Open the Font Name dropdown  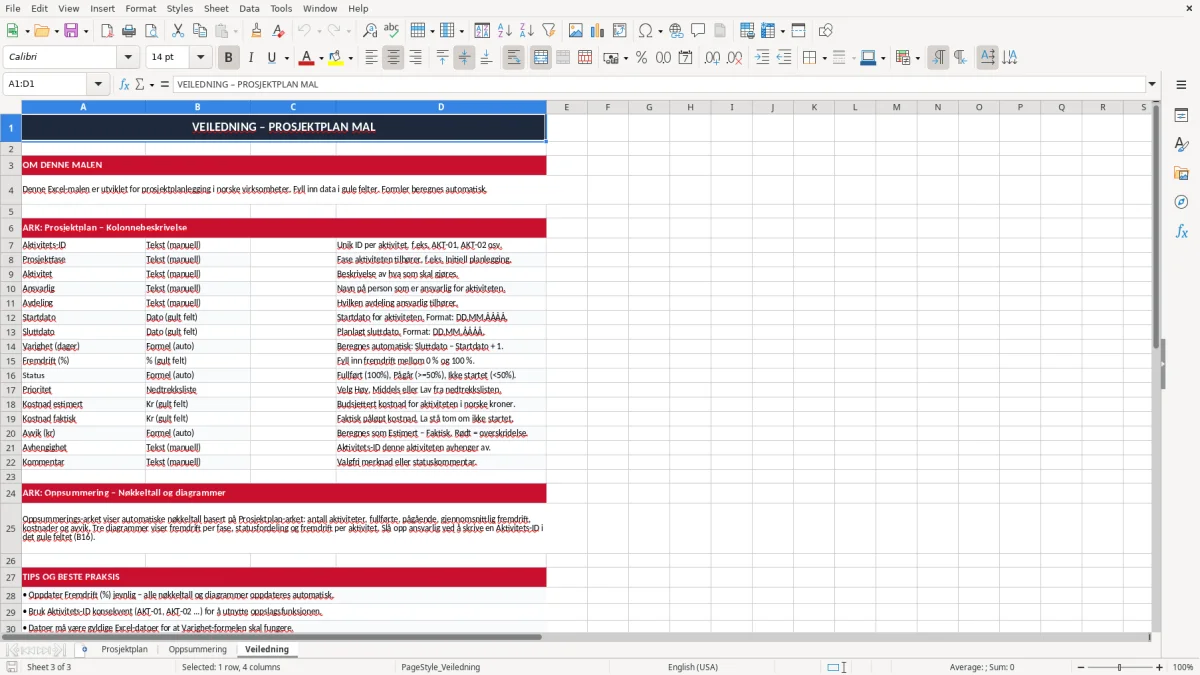point(128,58)
